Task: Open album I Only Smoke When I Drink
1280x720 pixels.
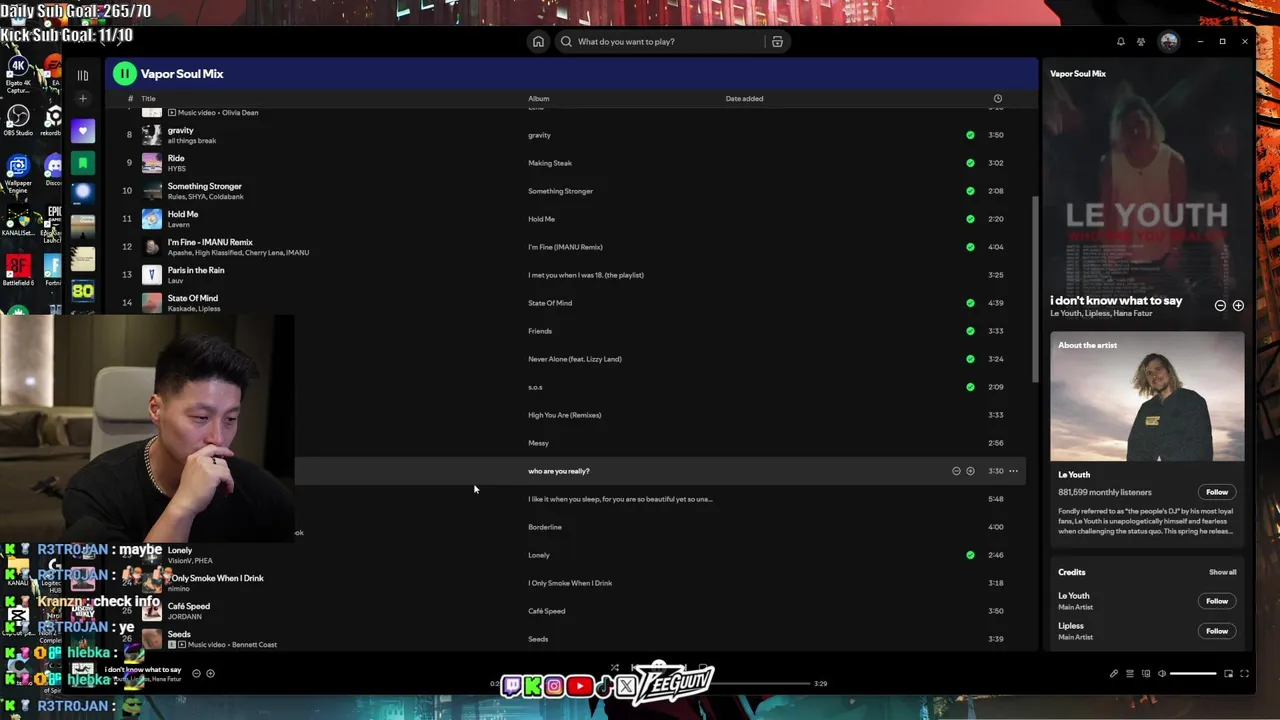Action: click(570, 583)
